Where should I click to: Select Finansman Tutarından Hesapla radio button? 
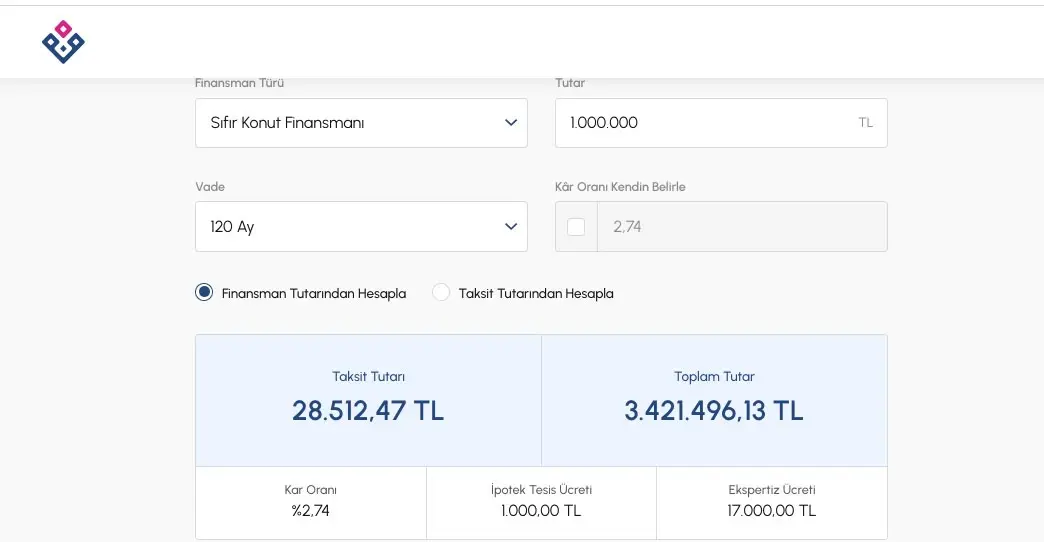[204, 293]
